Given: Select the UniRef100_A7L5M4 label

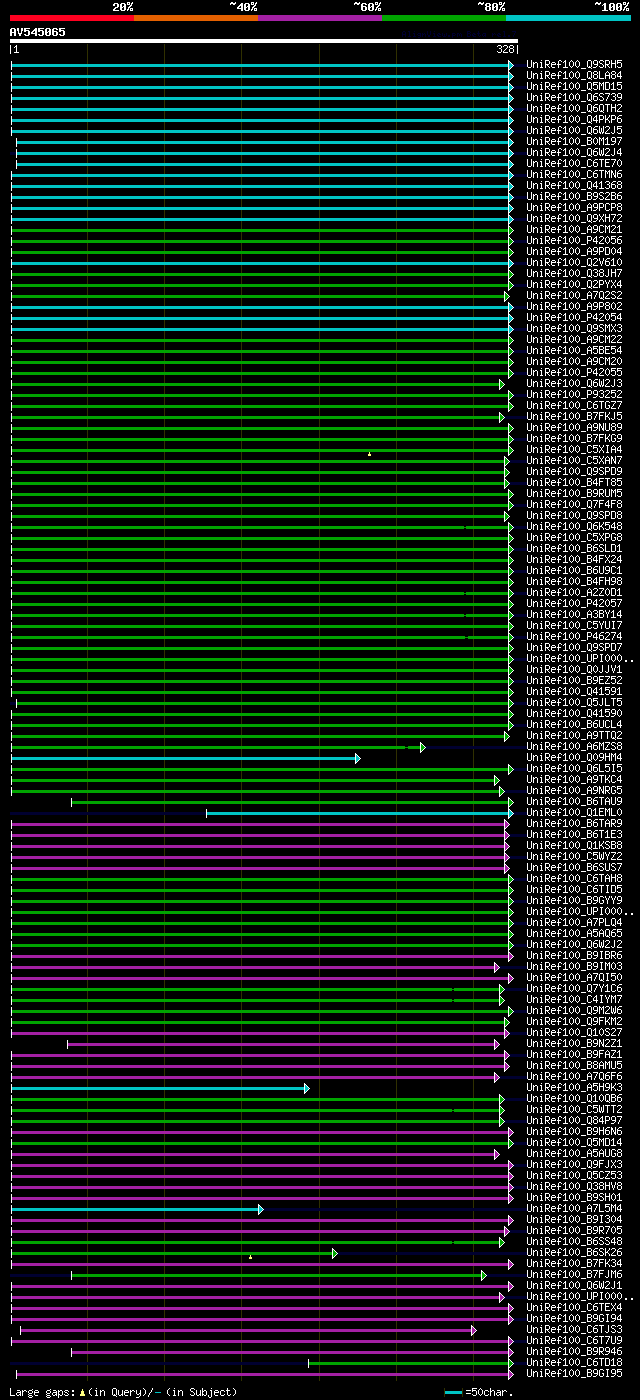Looking at the screenshot, I should [x=574, y=1208].
